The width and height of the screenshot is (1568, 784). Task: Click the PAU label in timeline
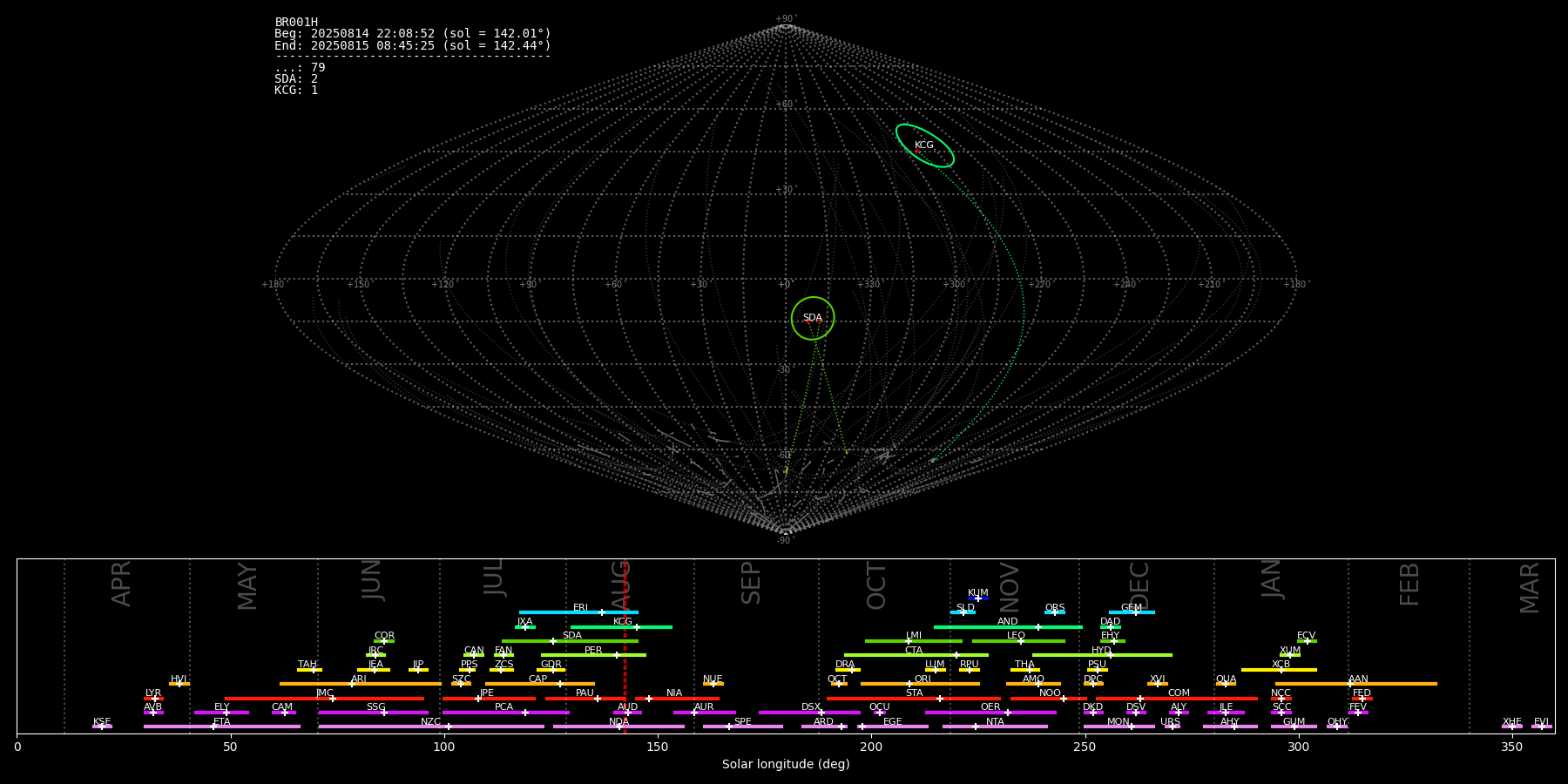point(585,693)
